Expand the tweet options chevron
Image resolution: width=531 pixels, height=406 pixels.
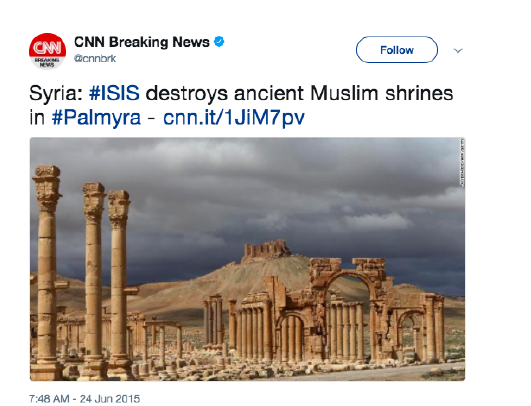point(458,51)
